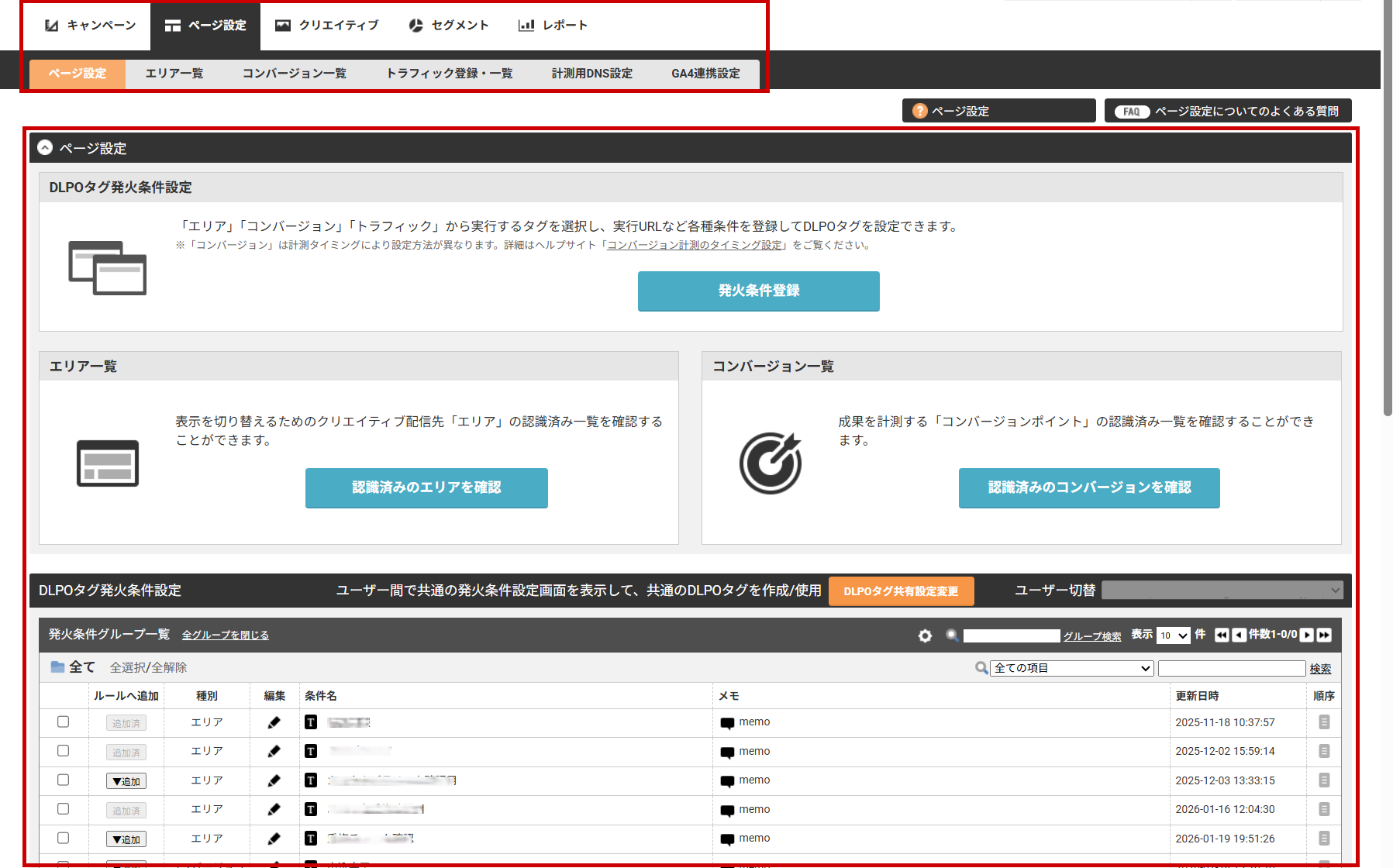
Task: Open 計測用DNS設定 sub-menu item
Action: (x=592, y=74)
